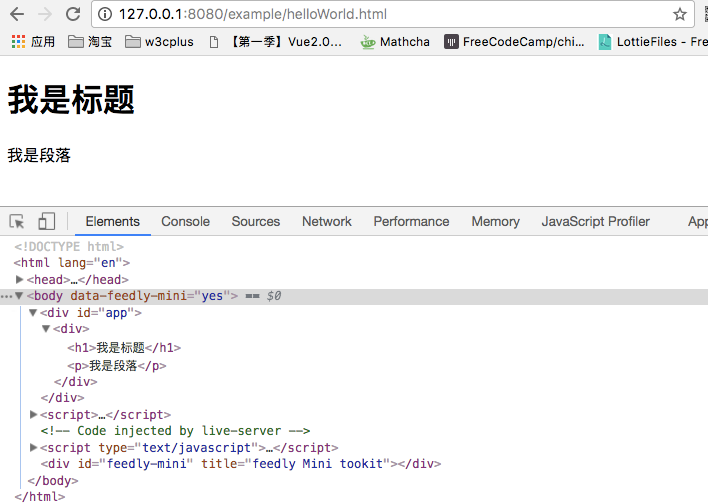Screen dimensions: 708x504
Task: Open the 【第一季】Vue2.0 bookmark
Action: click(276, 42)
